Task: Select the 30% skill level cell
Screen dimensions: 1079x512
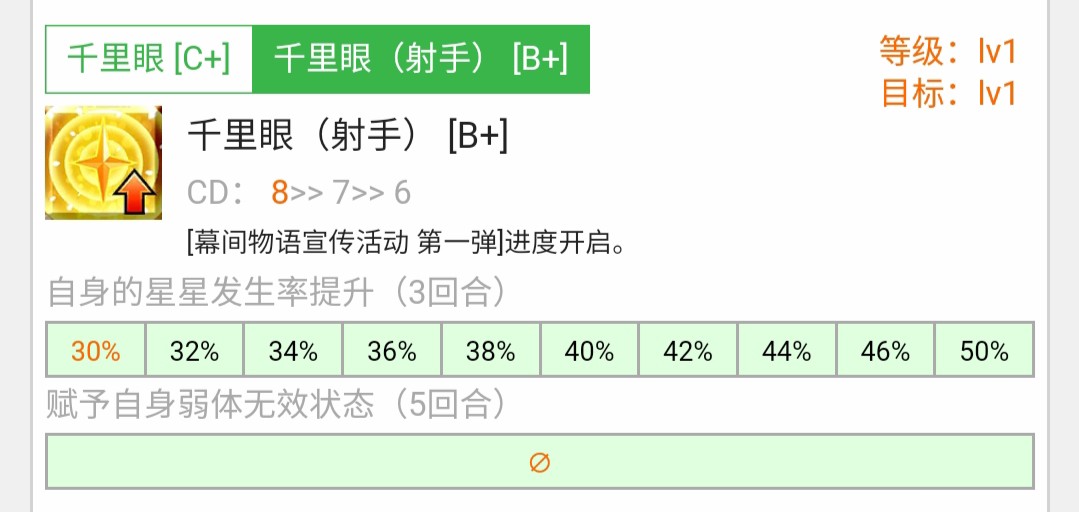Action: 96,351
